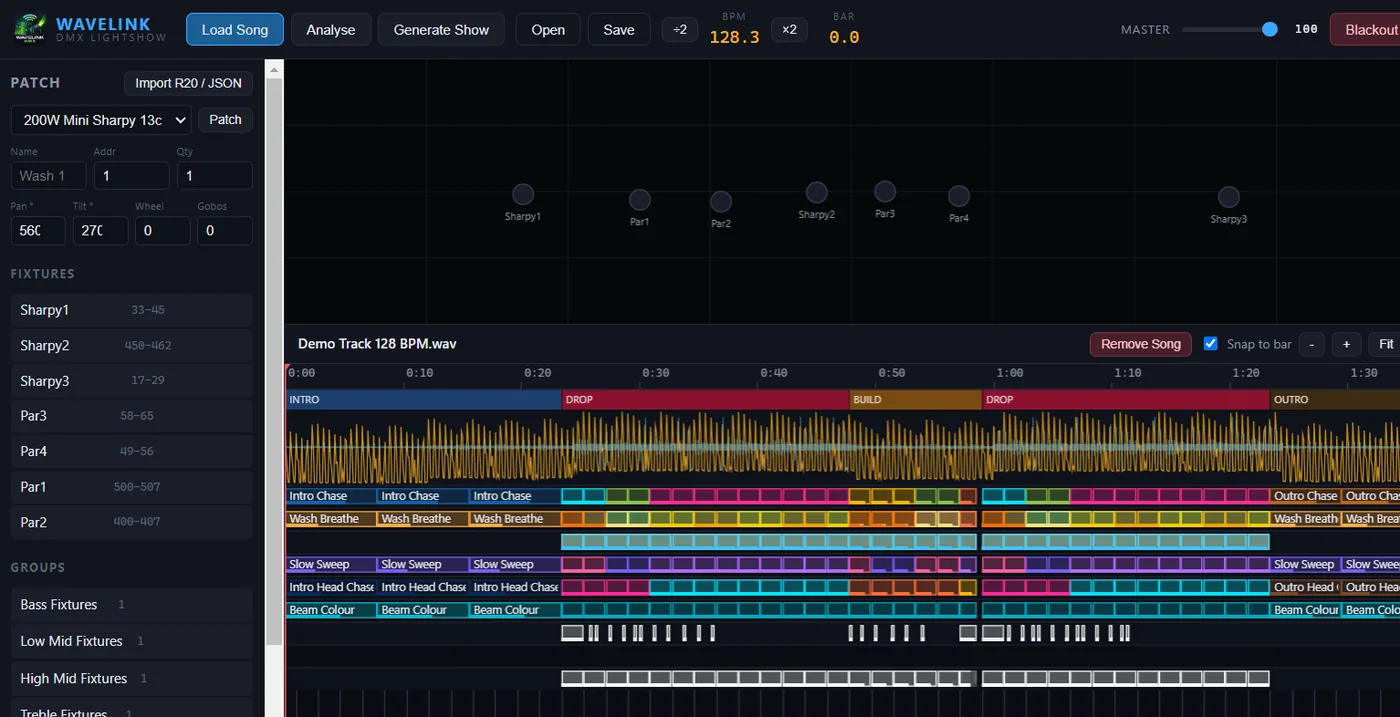The height and width of the screenshot is (717, 1400).
Task: Click the Qty input field
Action: coord(215,176)
